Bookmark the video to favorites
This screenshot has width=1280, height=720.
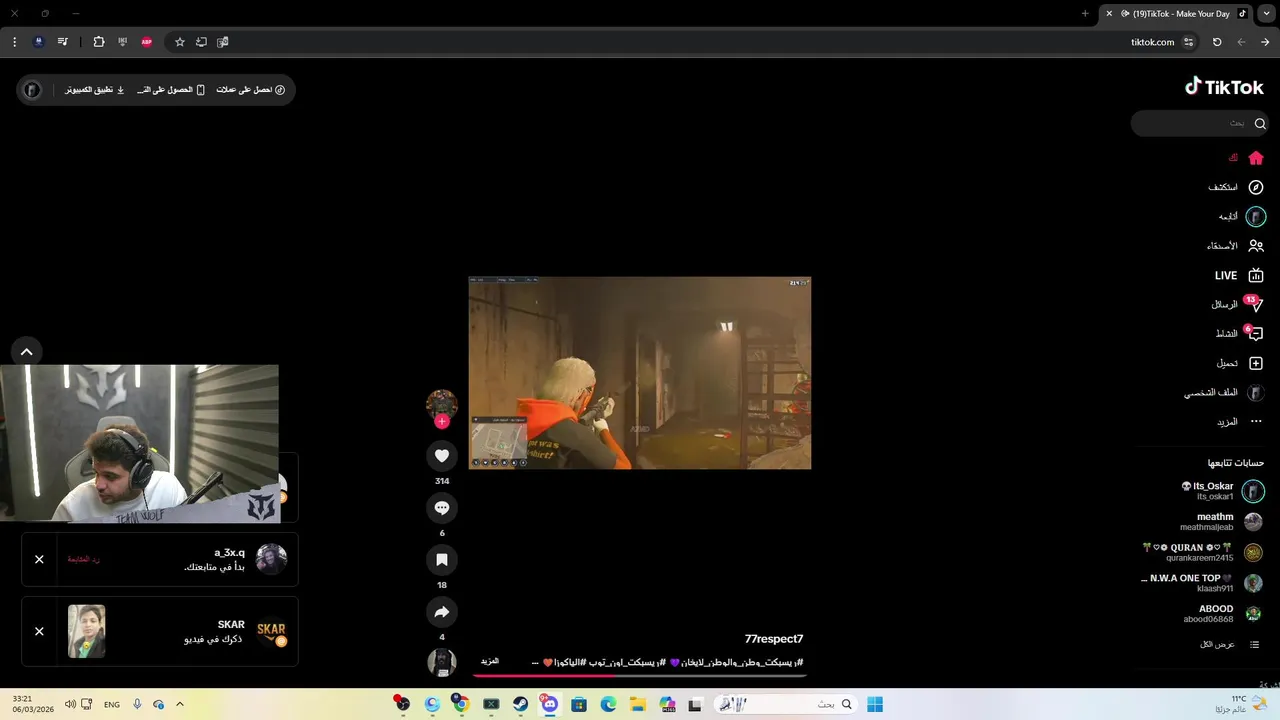point(442,560)
